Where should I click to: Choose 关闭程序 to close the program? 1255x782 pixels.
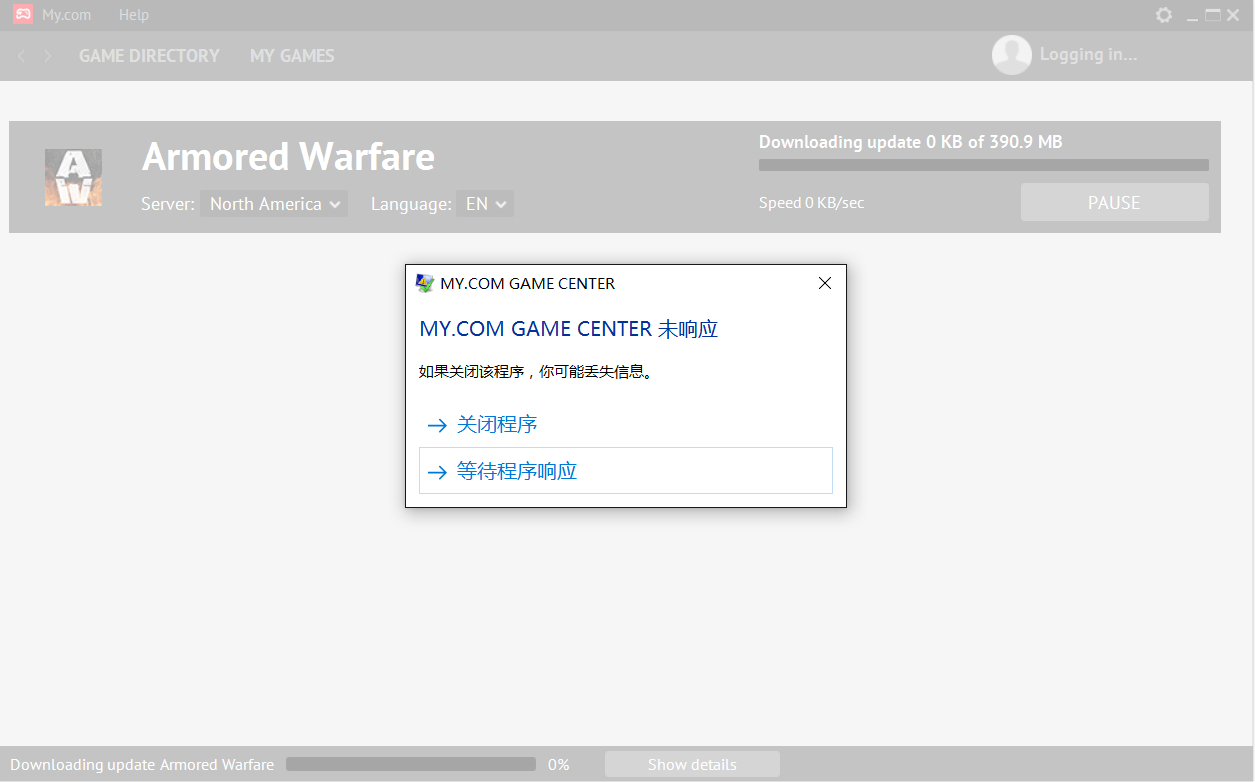coord(626,425)
